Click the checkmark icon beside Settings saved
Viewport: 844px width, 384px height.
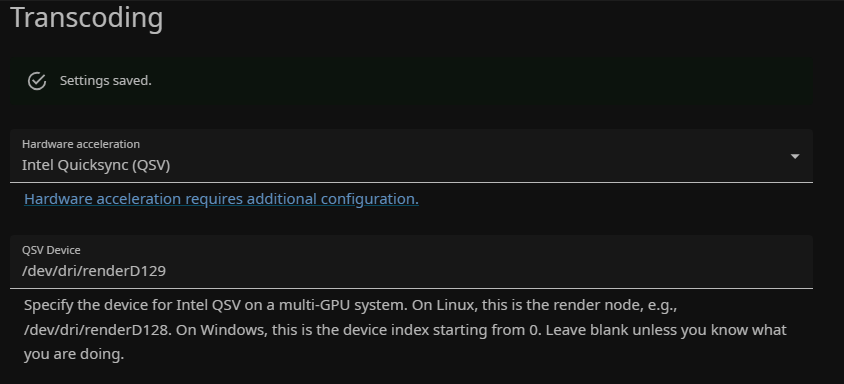[x=37, y=81]
